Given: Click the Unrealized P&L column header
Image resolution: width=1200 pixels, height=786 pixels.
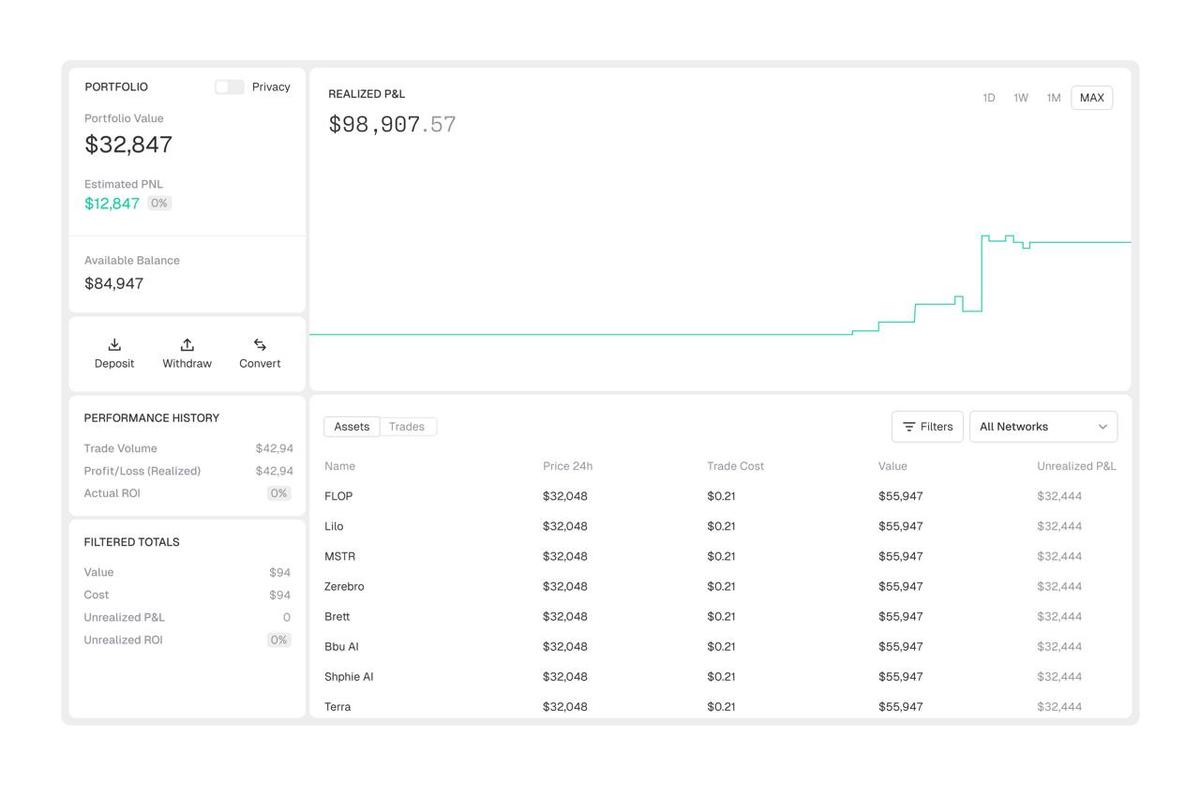Looking at the screenshot, I should click(1076, 466).
